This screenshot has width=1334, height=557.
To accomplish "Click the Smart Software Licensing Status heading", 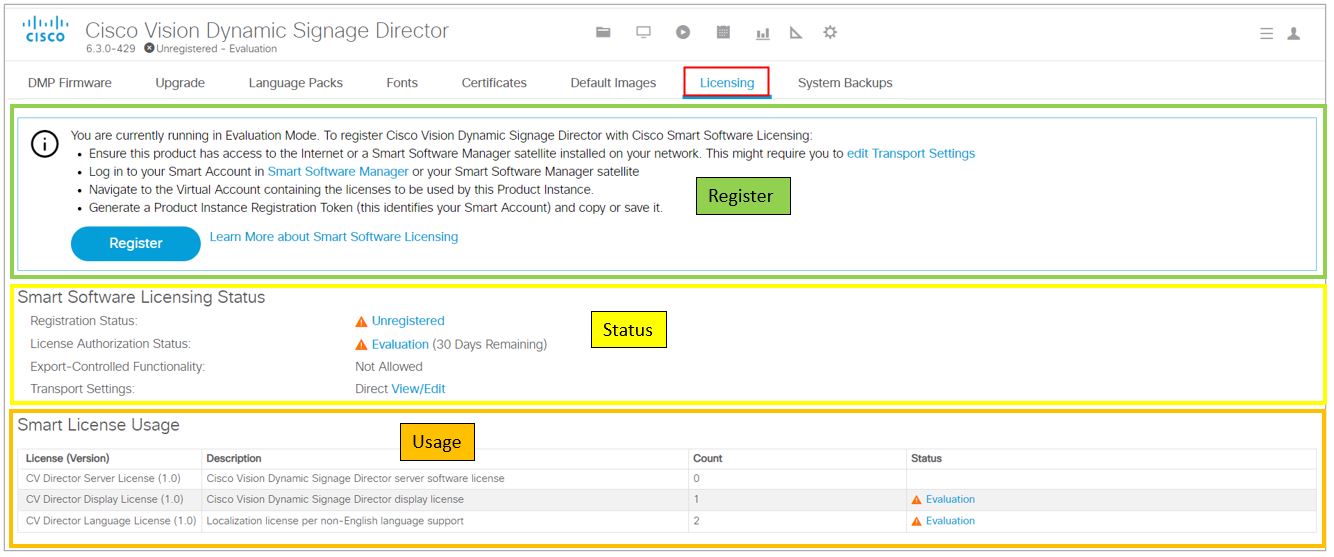I will click(x=141, y=297).
